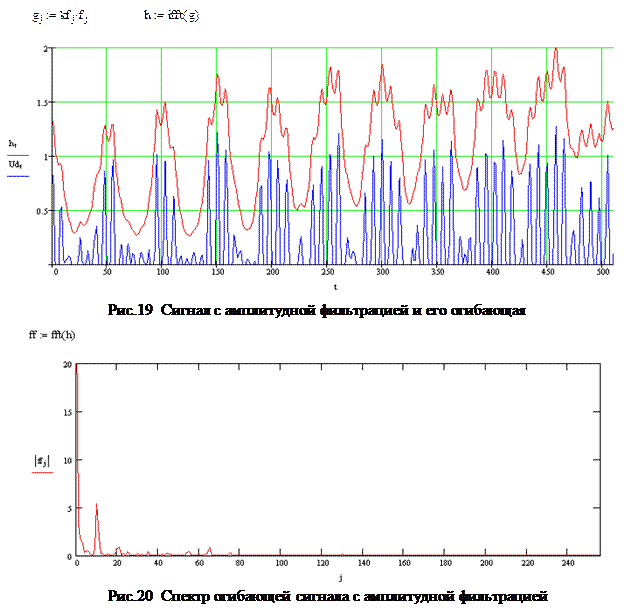Click the y-axis value 0.5 on upper graph
The image size is (624, 612).
click(x=41, y=211)
